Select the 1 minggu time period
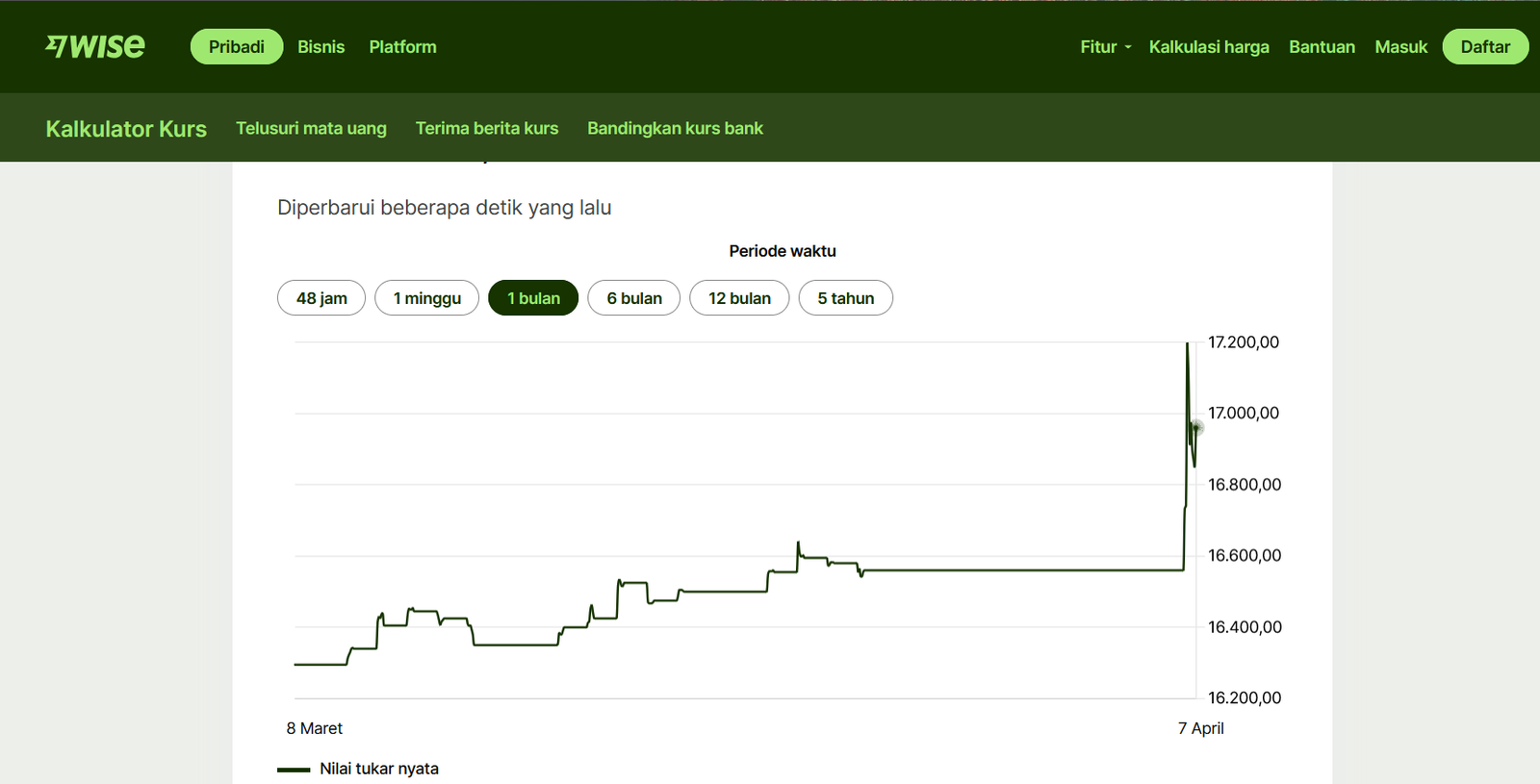This screenshot has height=784, width=1540. tap(426, 298)
